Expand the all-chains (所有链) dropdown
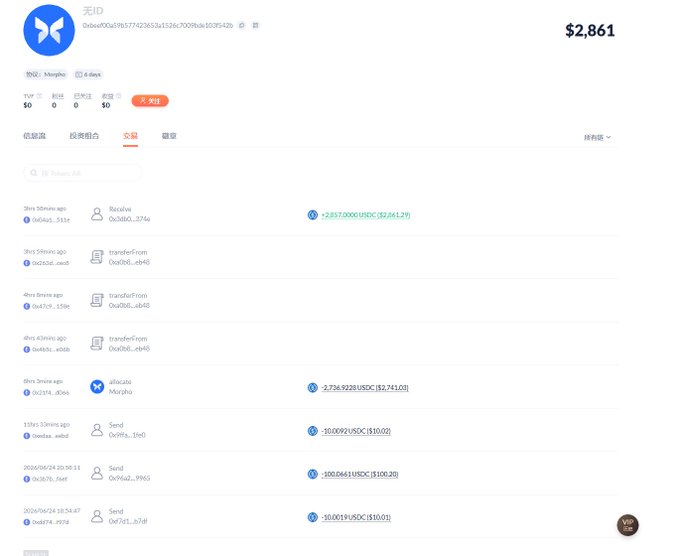 click(597, 137)
